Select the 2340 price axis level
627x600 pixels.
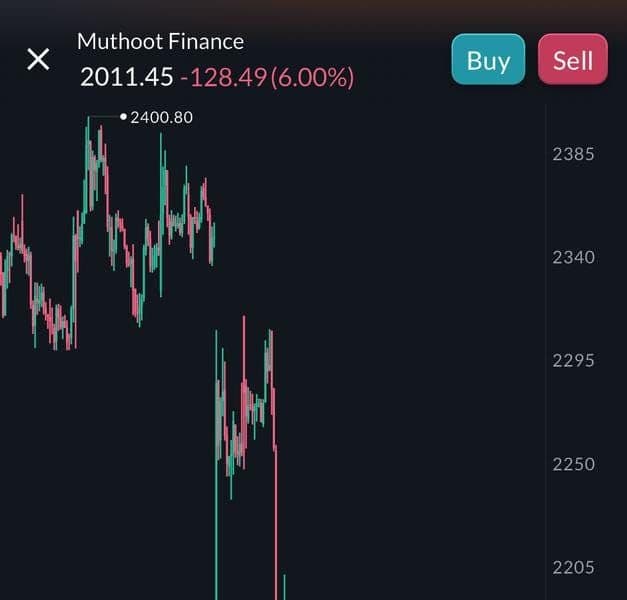pyautogui.click(x=573, y=257)
